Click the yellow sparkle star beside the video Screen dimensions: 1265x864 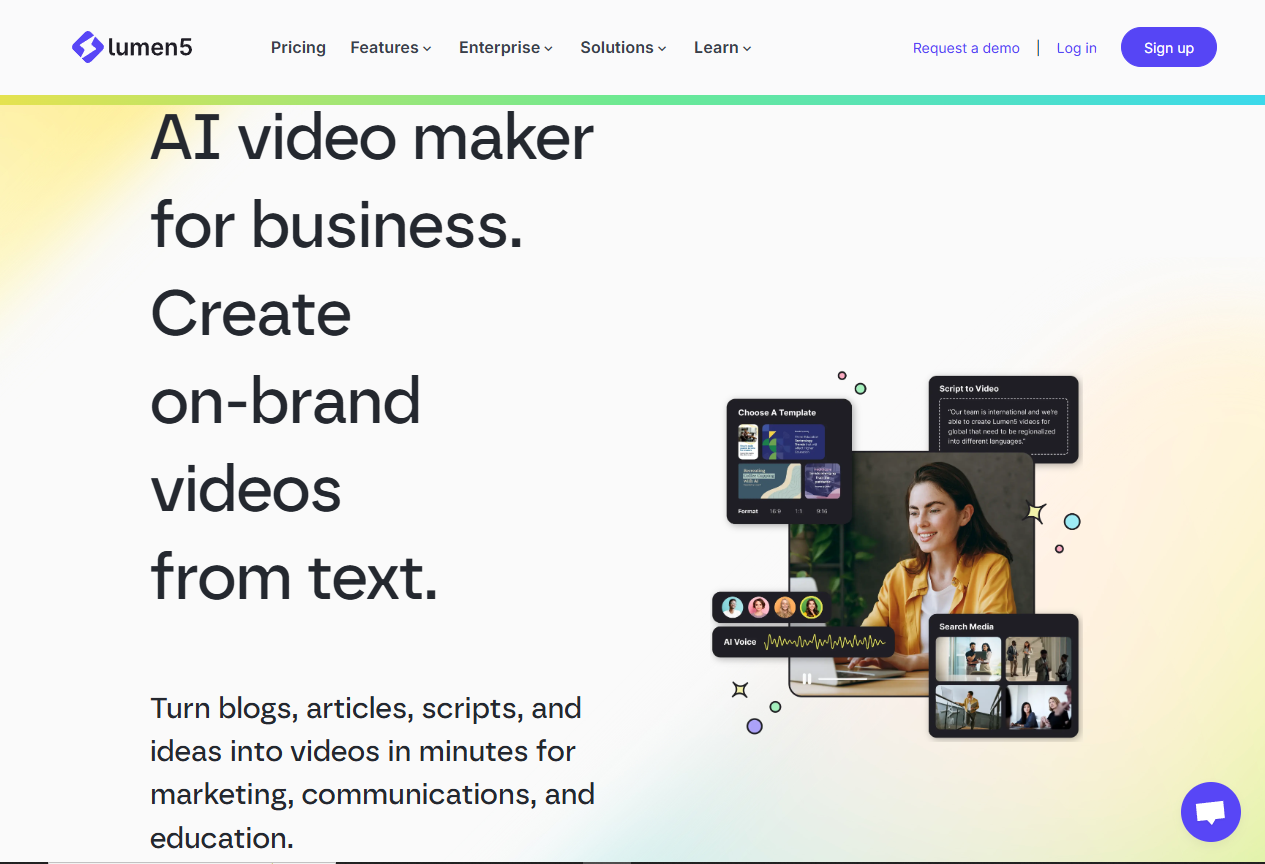[x=1036, y=513]
